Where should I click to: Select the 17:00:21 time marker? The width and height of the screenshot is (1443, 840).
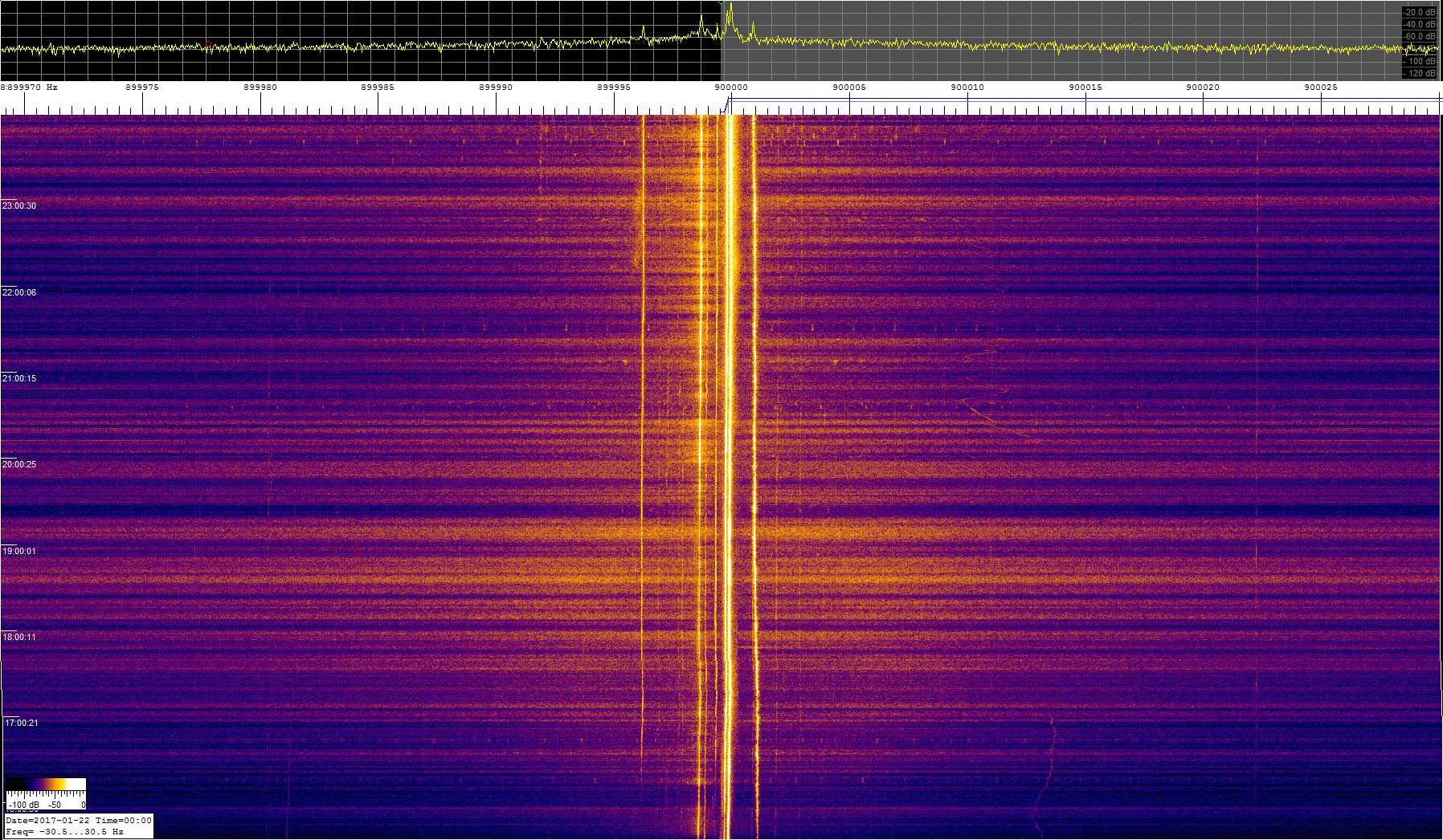(x=22, y=723)
